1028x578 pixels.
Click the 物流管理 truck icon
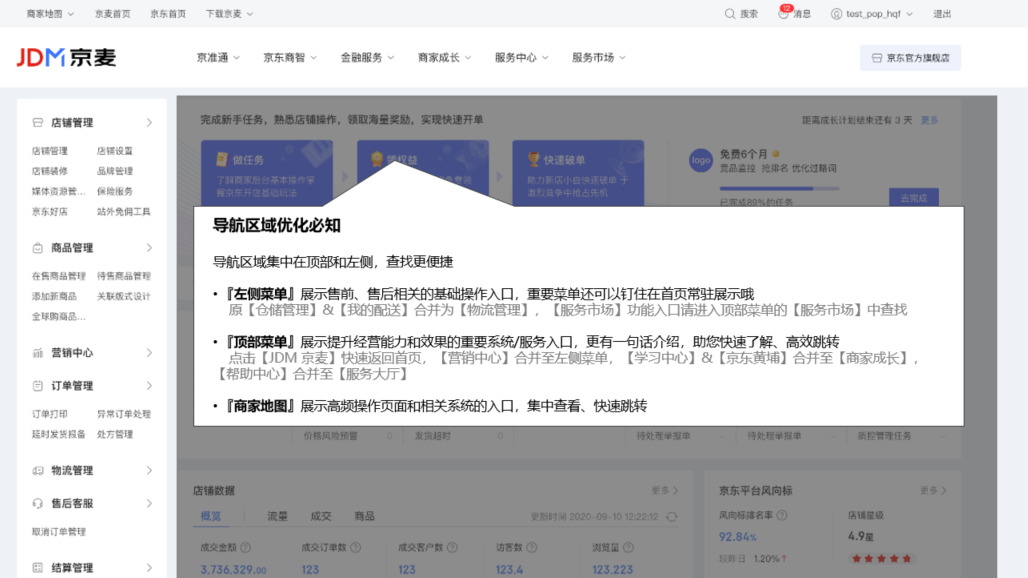pyautogui.click(x=37, y=471)
